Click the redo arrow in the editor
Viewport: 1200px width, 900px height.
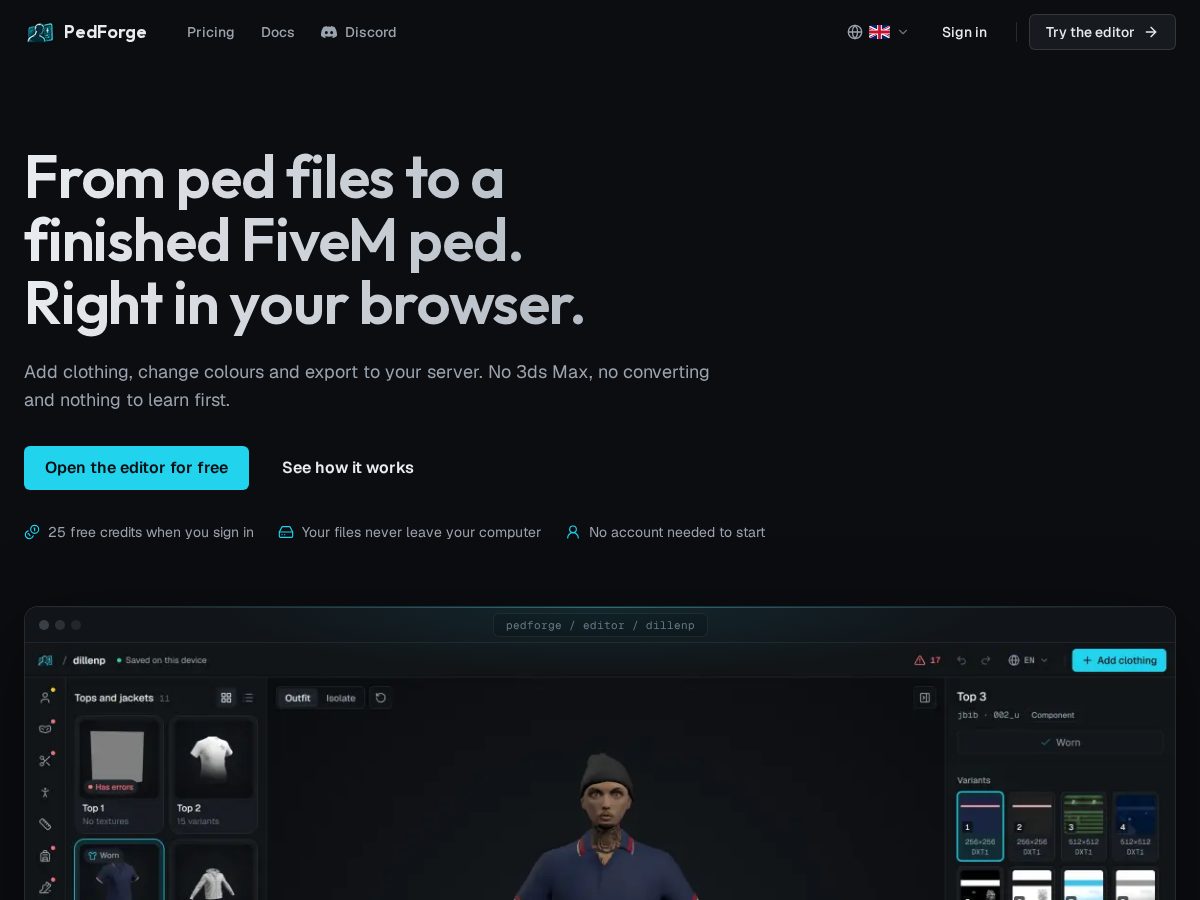[x=986, y=660]
